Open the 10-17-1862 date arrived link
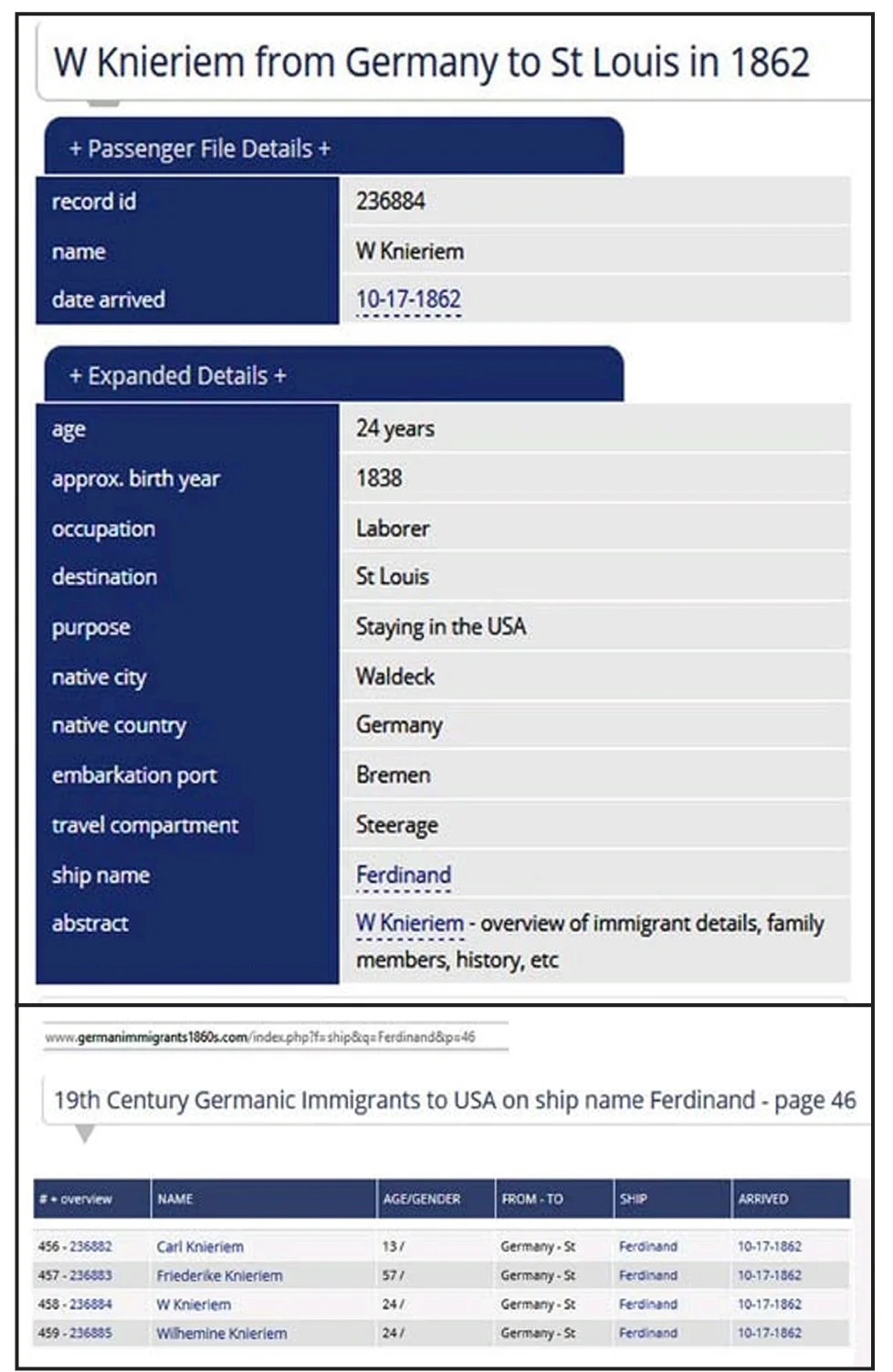The image size is (893, 1372). (408, 299)
